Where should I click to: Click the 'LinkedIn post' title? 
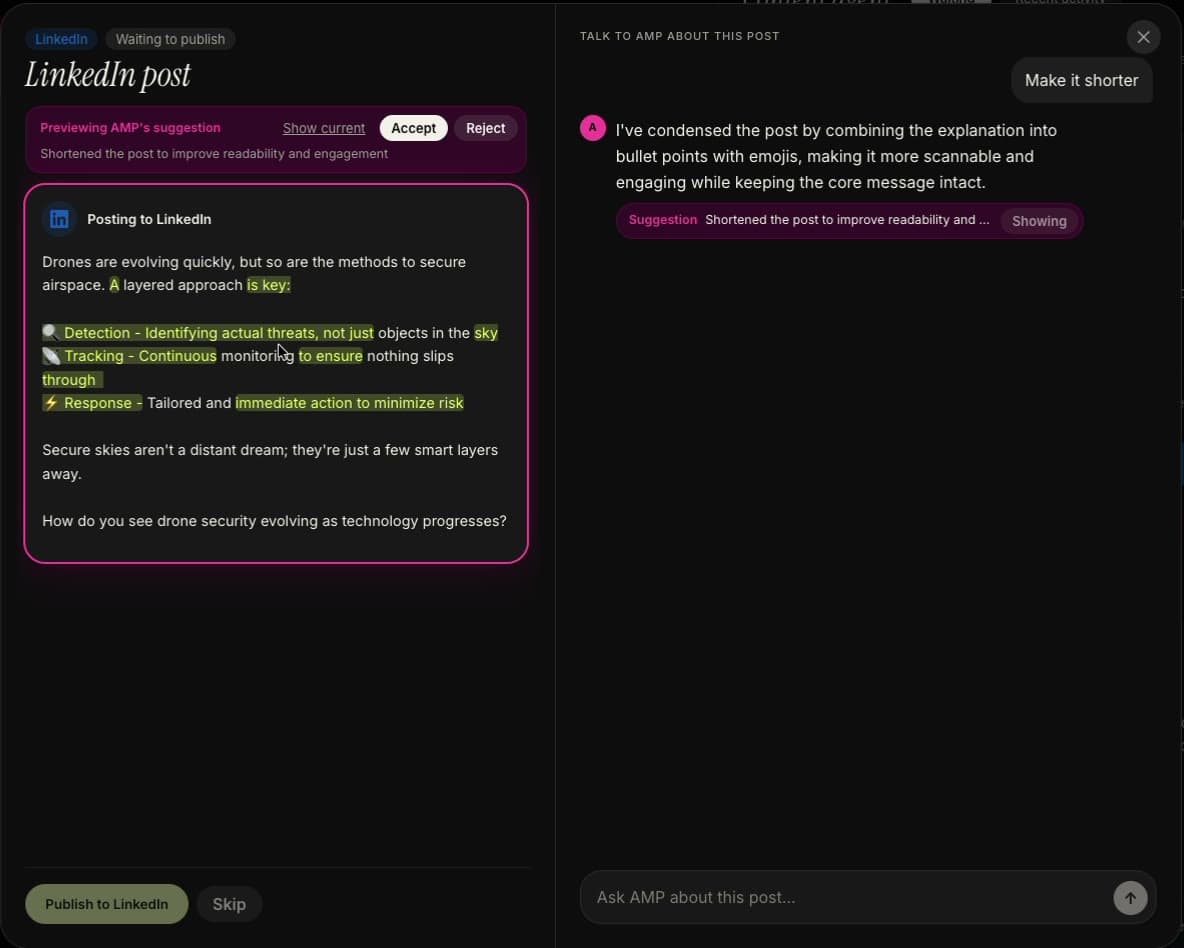pyautogui.click(x=107, y=75)
